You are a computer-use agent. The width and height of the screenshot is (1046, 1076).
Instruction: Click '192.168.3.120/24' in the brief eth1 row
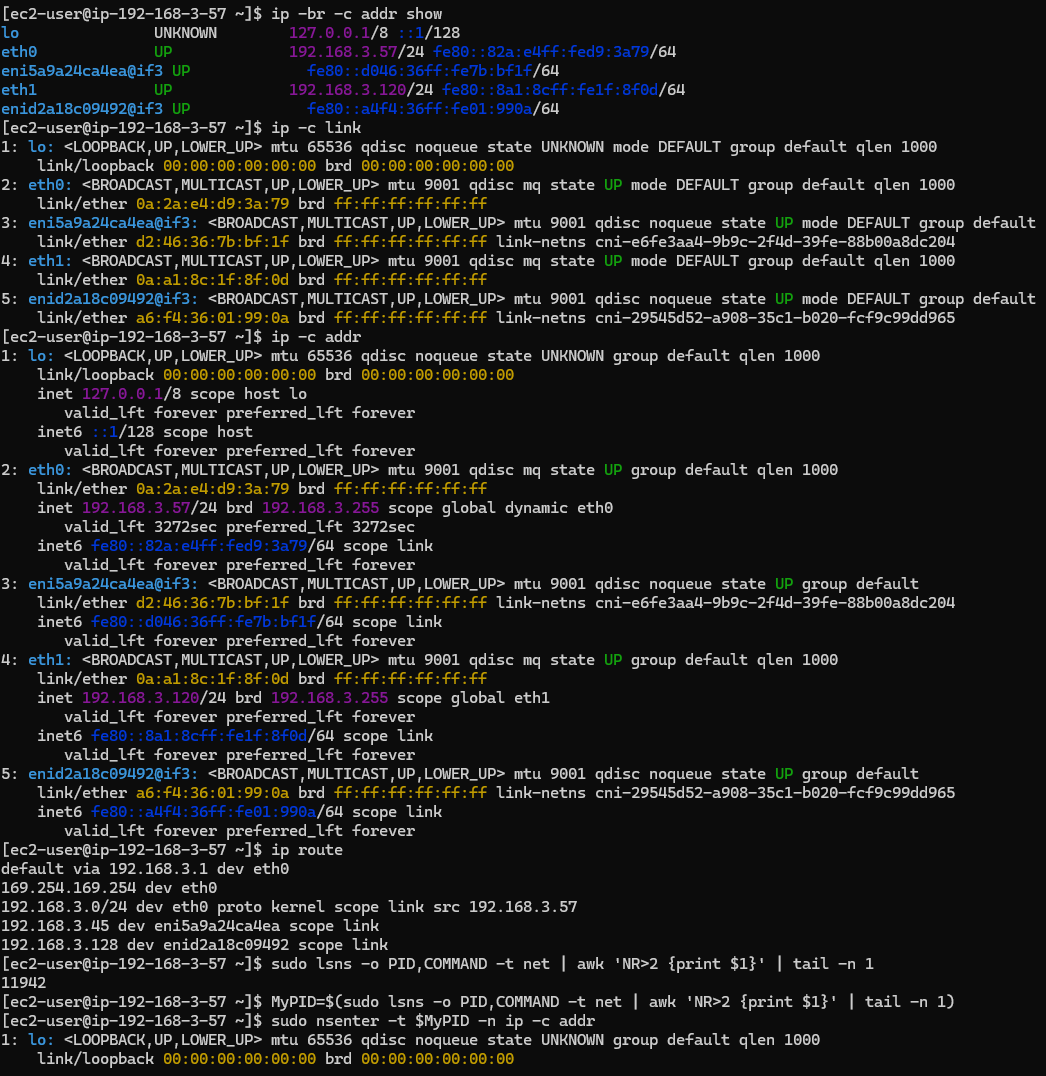pyautogui.click(x=361, y=90)
